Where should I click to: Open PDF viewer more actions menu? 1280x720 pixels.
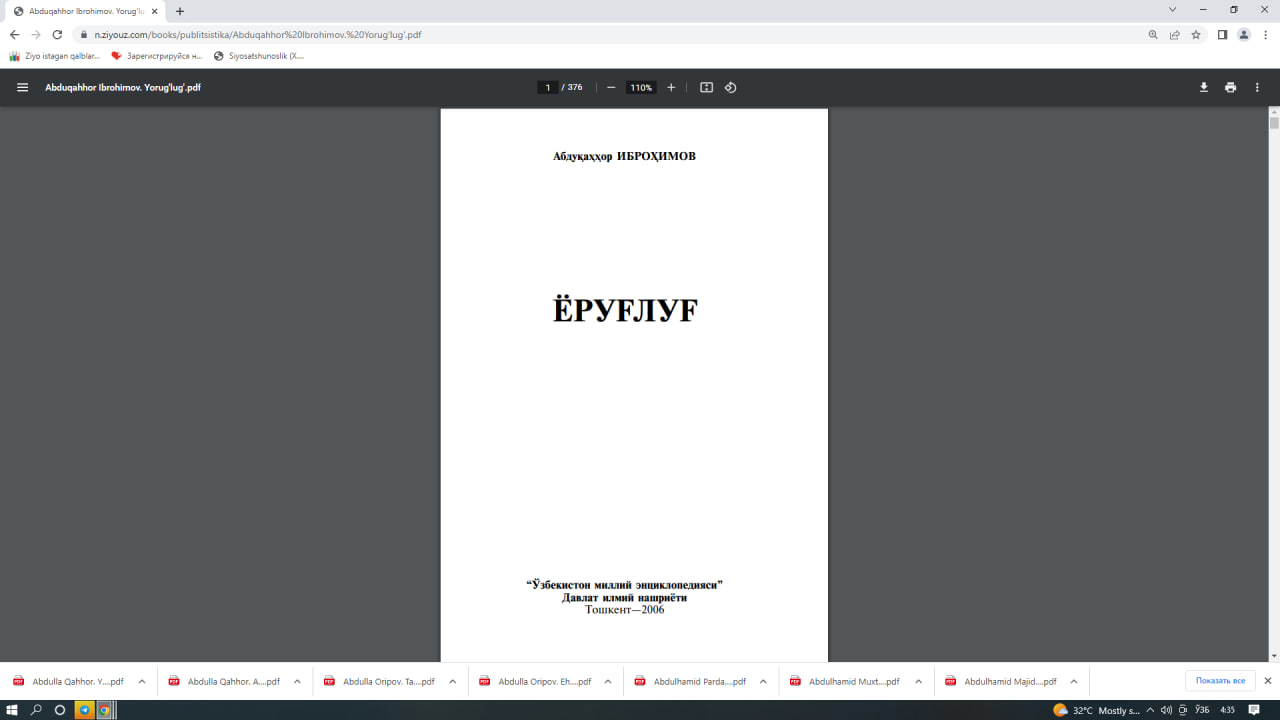click(x=1257, y=87)
